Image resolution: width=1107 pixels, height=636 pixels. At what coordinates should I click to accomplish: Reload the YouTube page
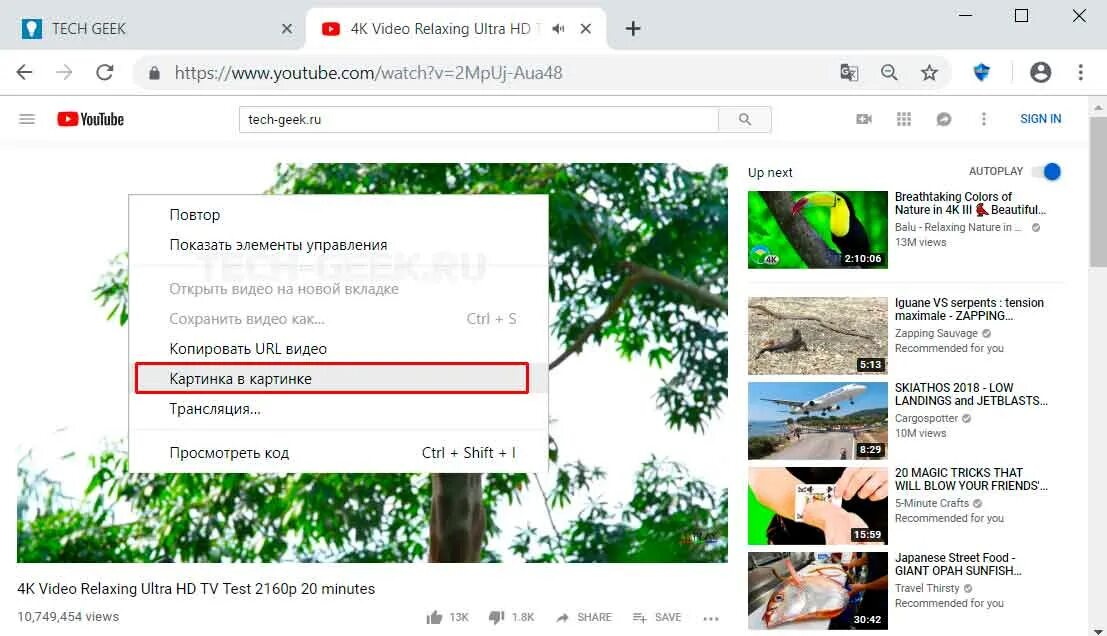click(105, 72)
